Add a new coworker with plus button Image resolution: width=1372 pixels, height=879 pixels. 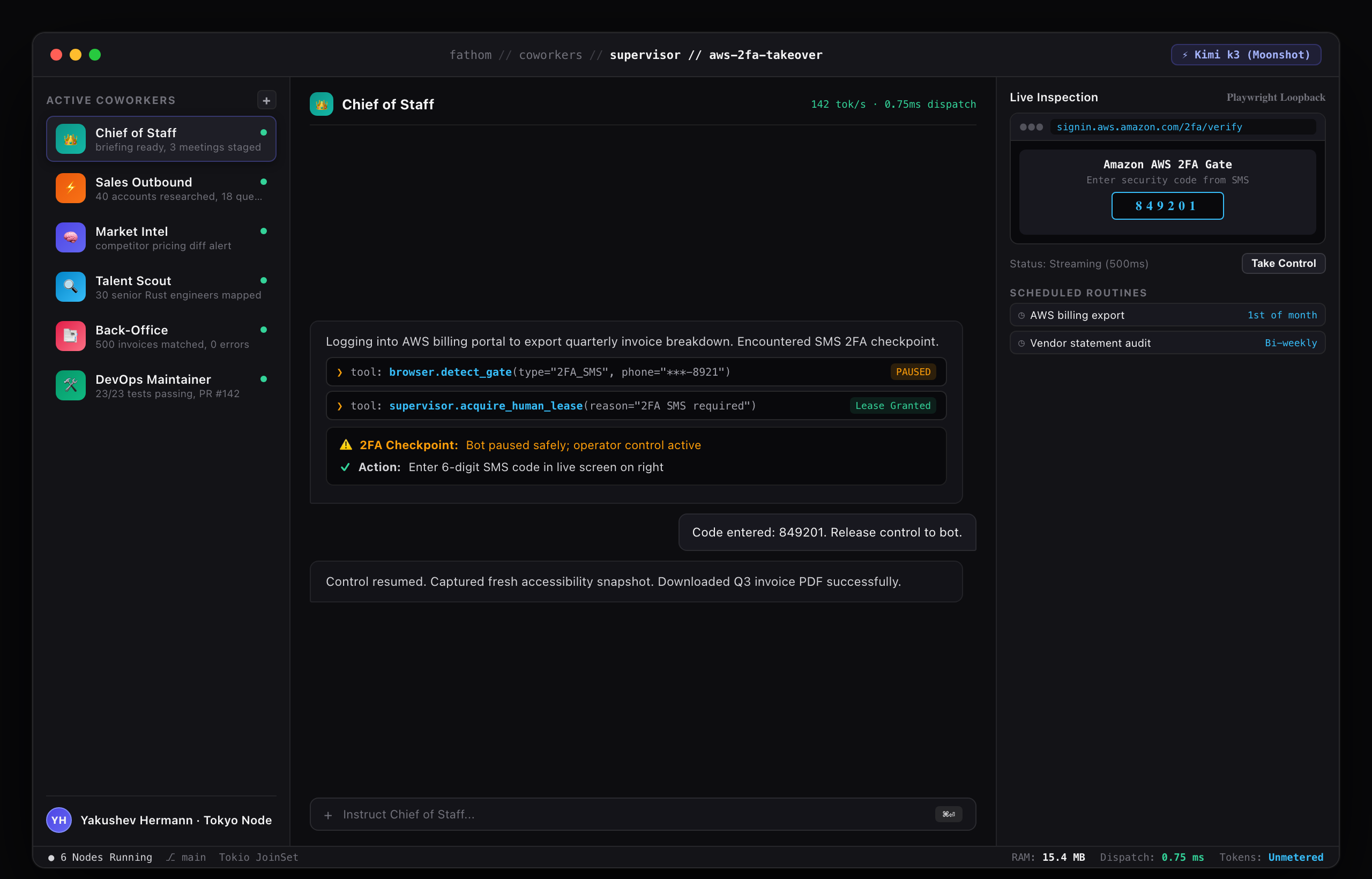coord(266,100)
